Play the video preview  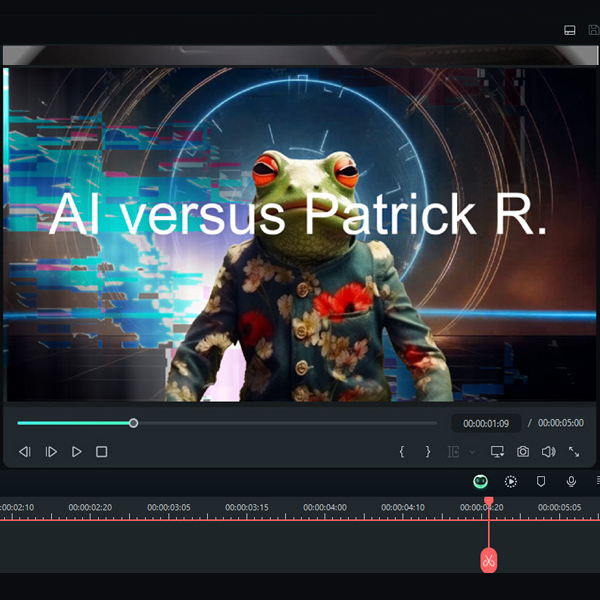[77, 452]
